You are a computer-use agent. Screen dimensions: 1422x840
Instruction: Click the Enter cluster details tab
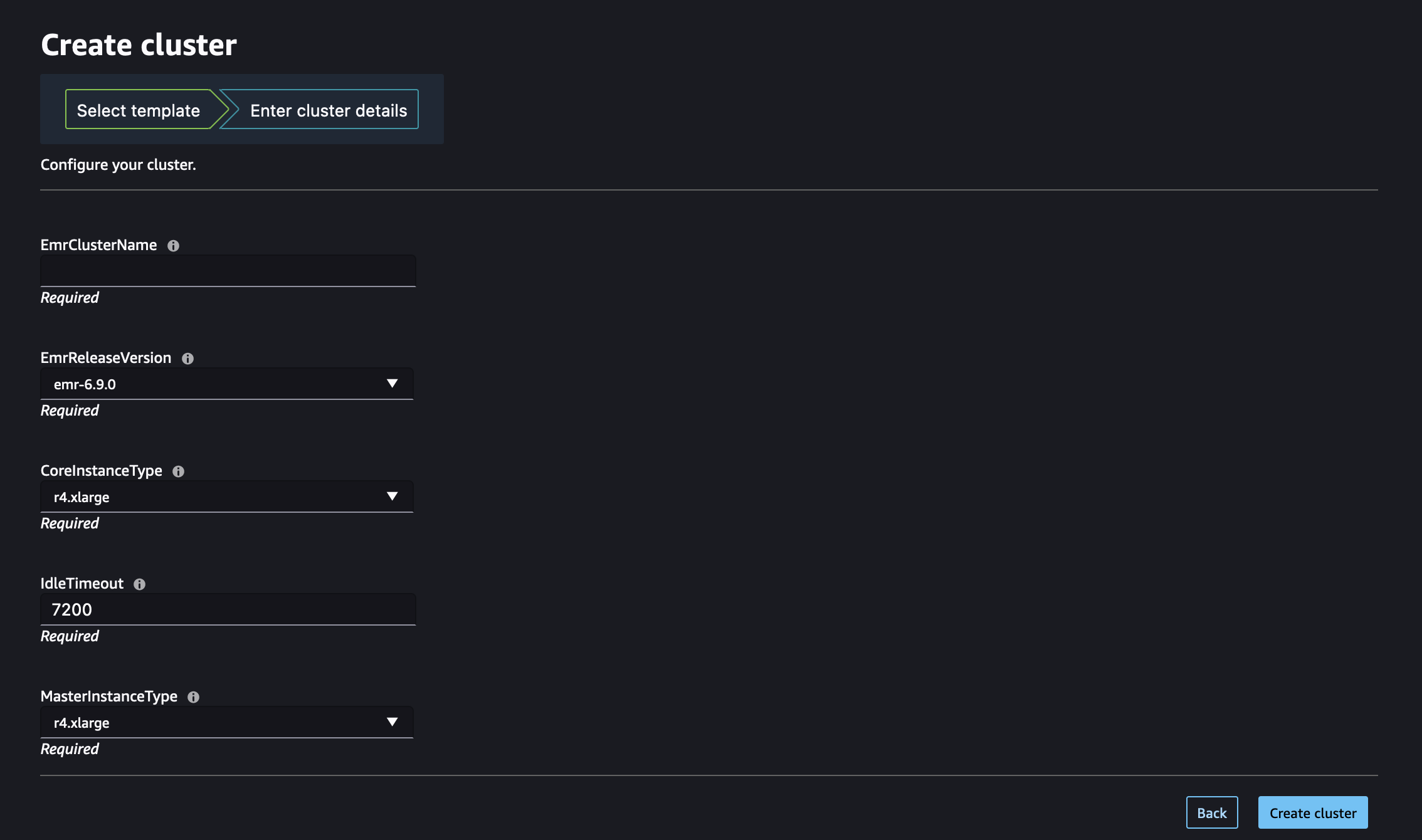coord(328,108)
